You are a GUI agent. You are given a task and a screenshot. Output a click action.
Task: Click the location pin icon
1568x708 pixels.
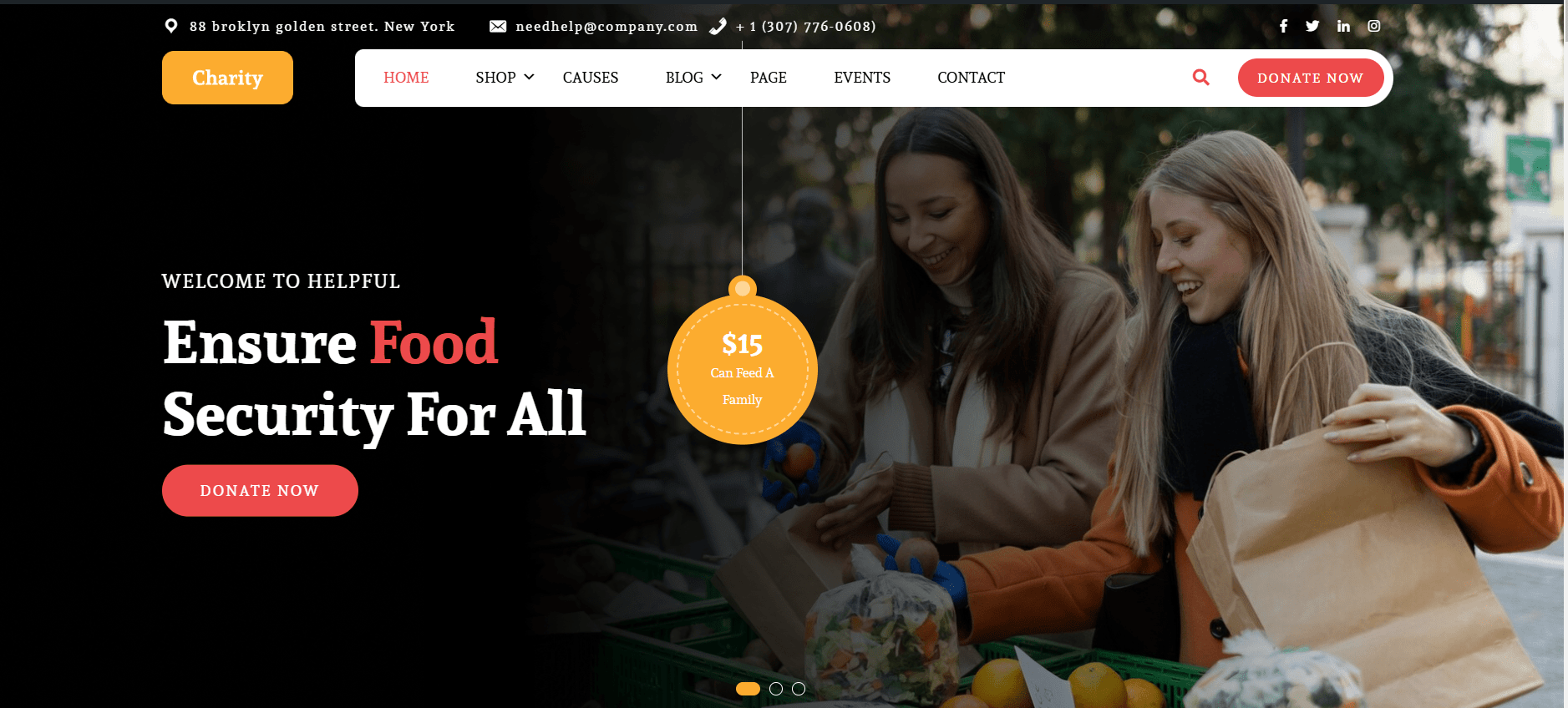(x=171, y=26)
